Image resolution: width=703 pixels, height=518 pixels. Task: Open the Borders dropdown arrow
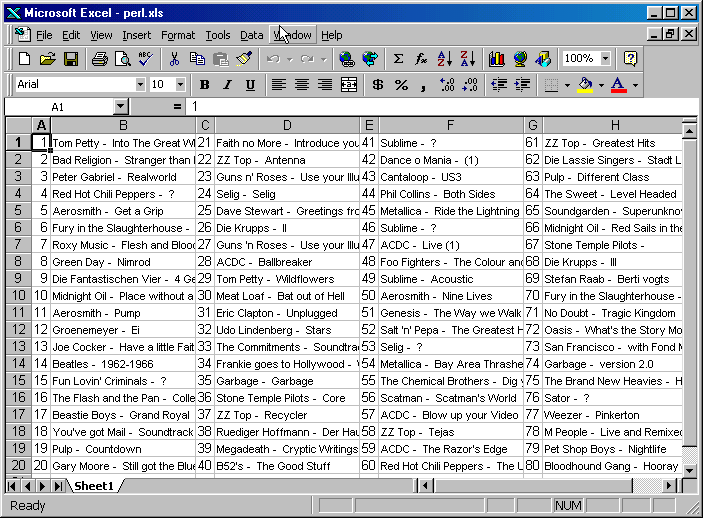[x=567, y=85]
